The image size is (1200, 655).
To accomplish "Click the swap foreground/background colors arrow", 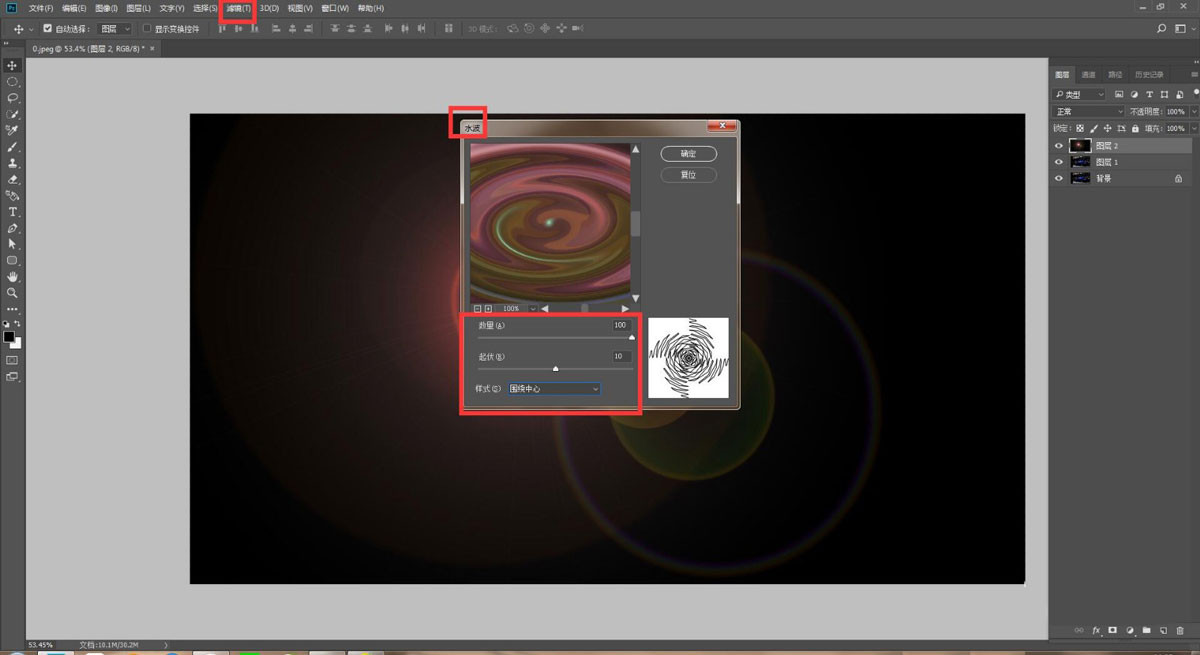I will point(18,325).
